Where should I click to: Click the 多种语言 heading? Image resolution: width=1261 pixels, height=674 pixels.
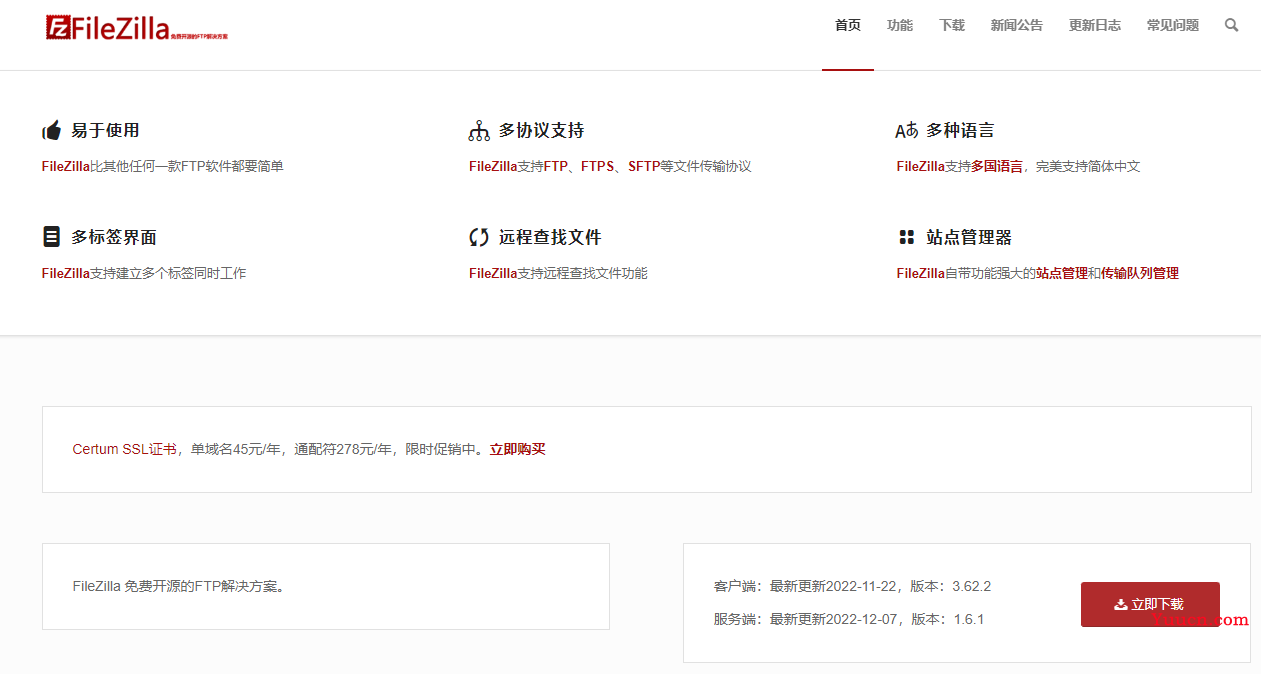(x=960, y=131)
